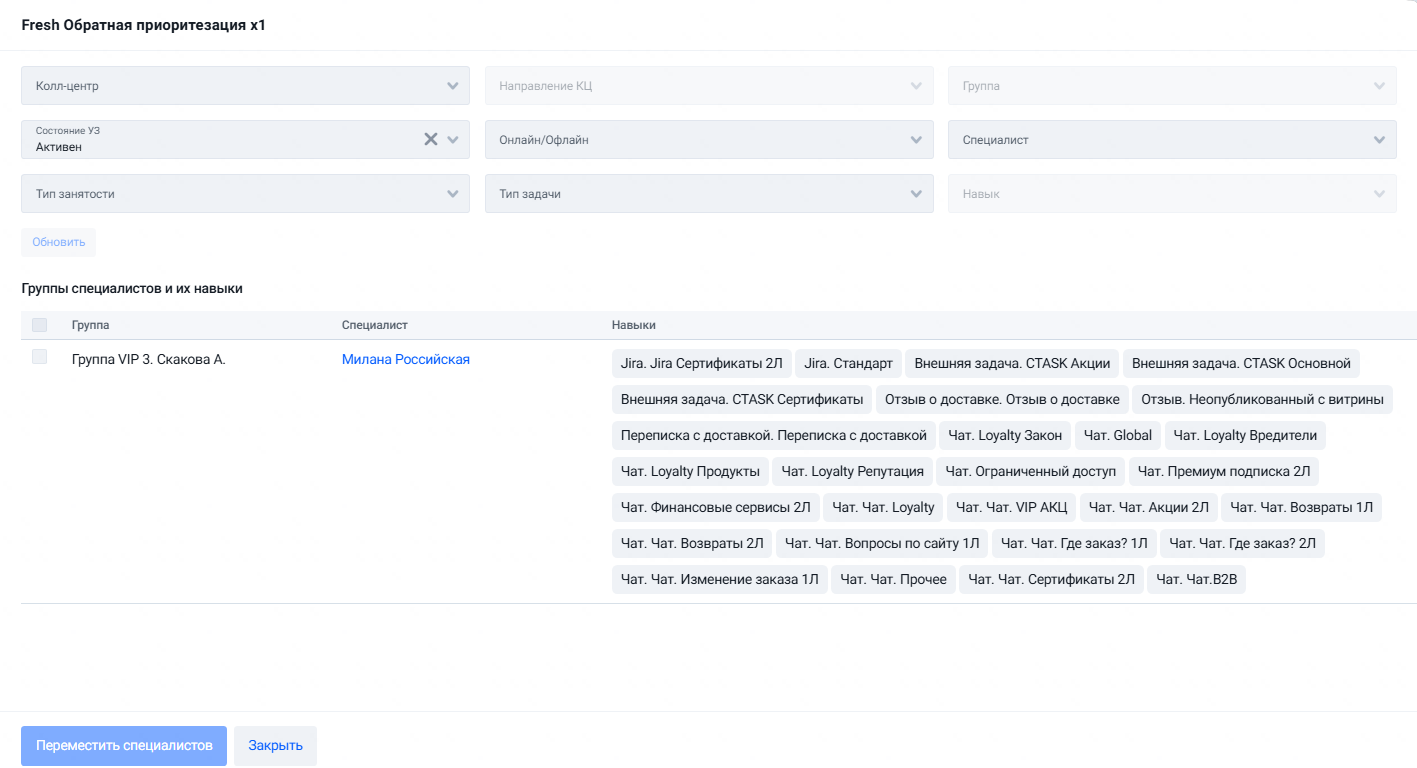
Task: Expand the Колл-центр dropdown
Action: click(x=245, y=86)
